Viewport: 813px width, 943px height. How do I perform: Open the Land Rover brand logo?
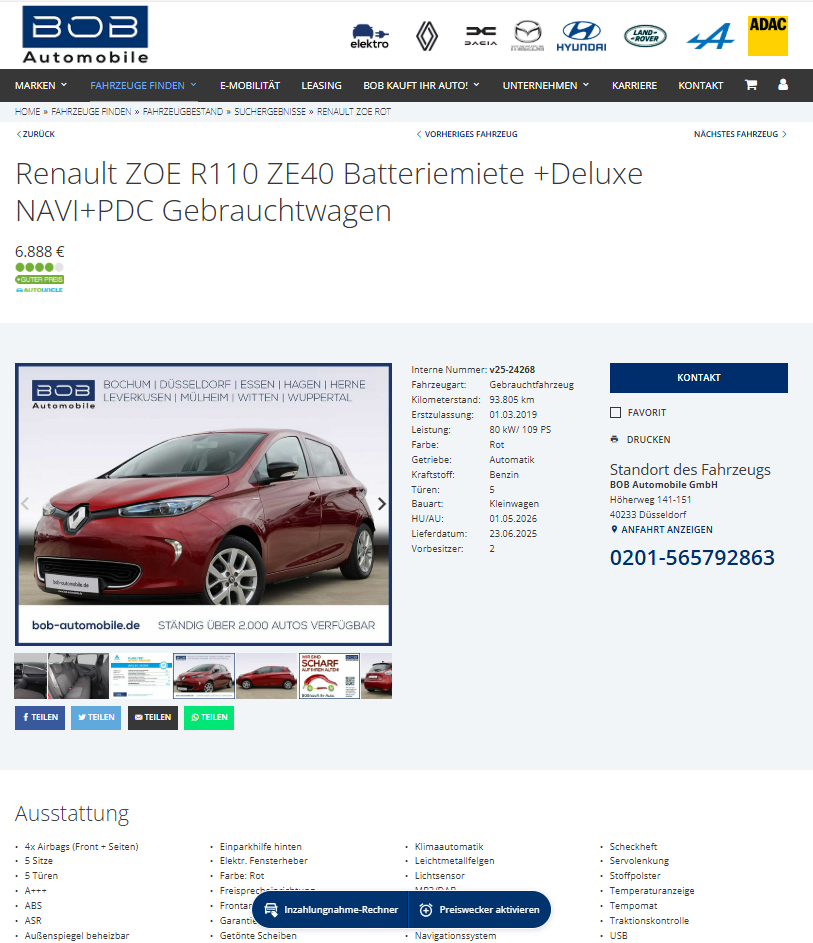click(x=645, y=36)
